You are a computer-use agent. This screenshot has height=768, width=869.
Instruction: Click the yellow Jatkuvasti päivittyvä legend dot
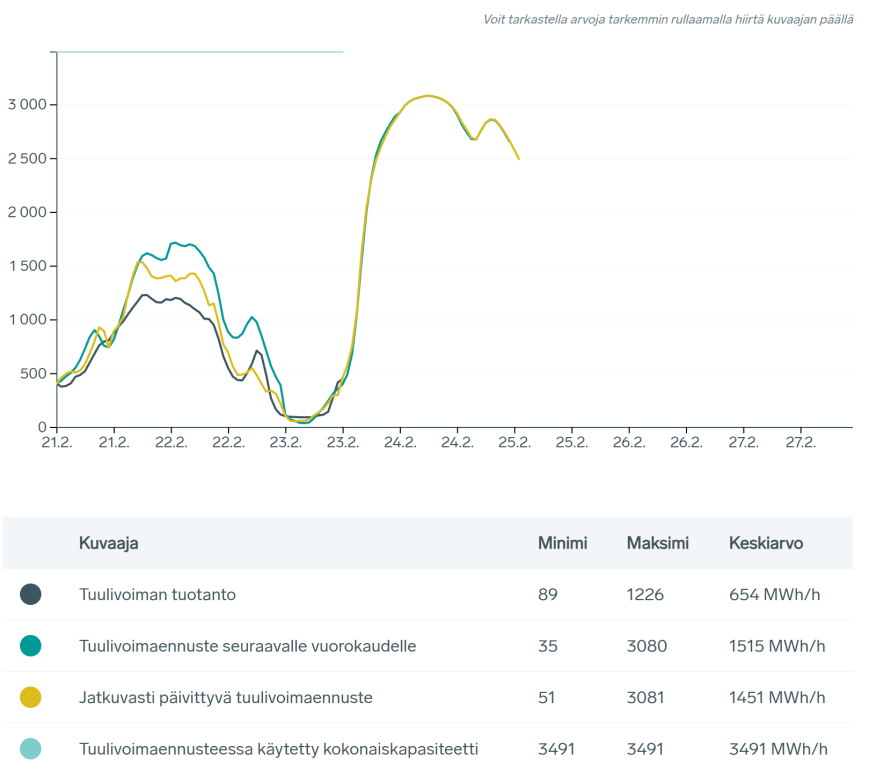[30, 697]
